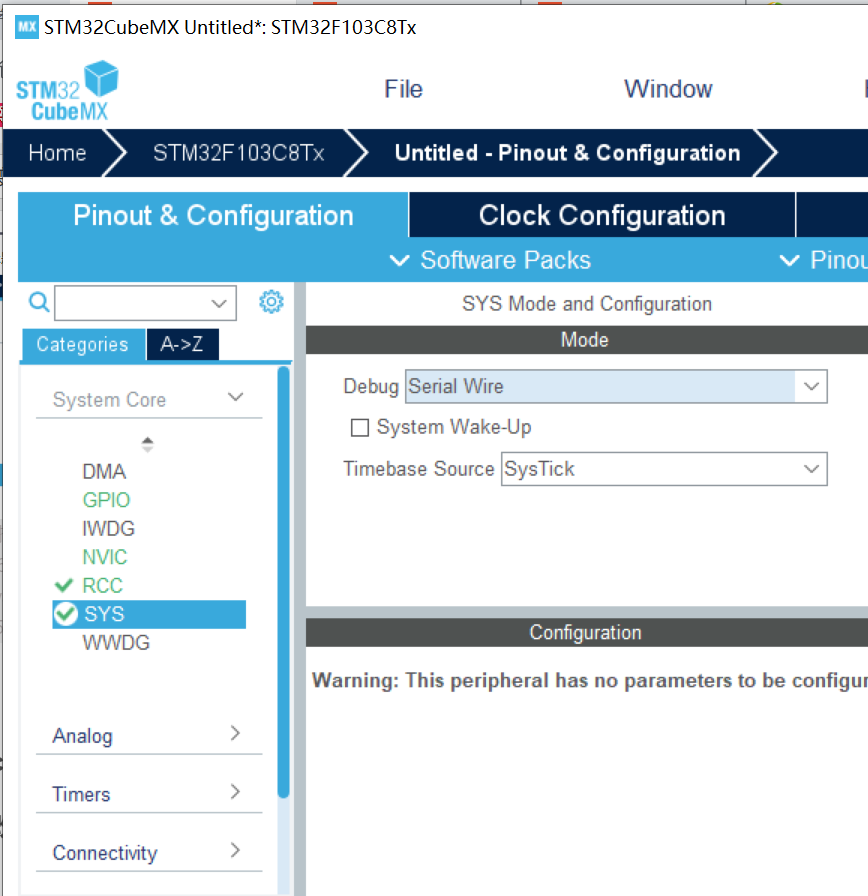
Task: Open the Timebase Source dropdown
Action: point(664,469)
